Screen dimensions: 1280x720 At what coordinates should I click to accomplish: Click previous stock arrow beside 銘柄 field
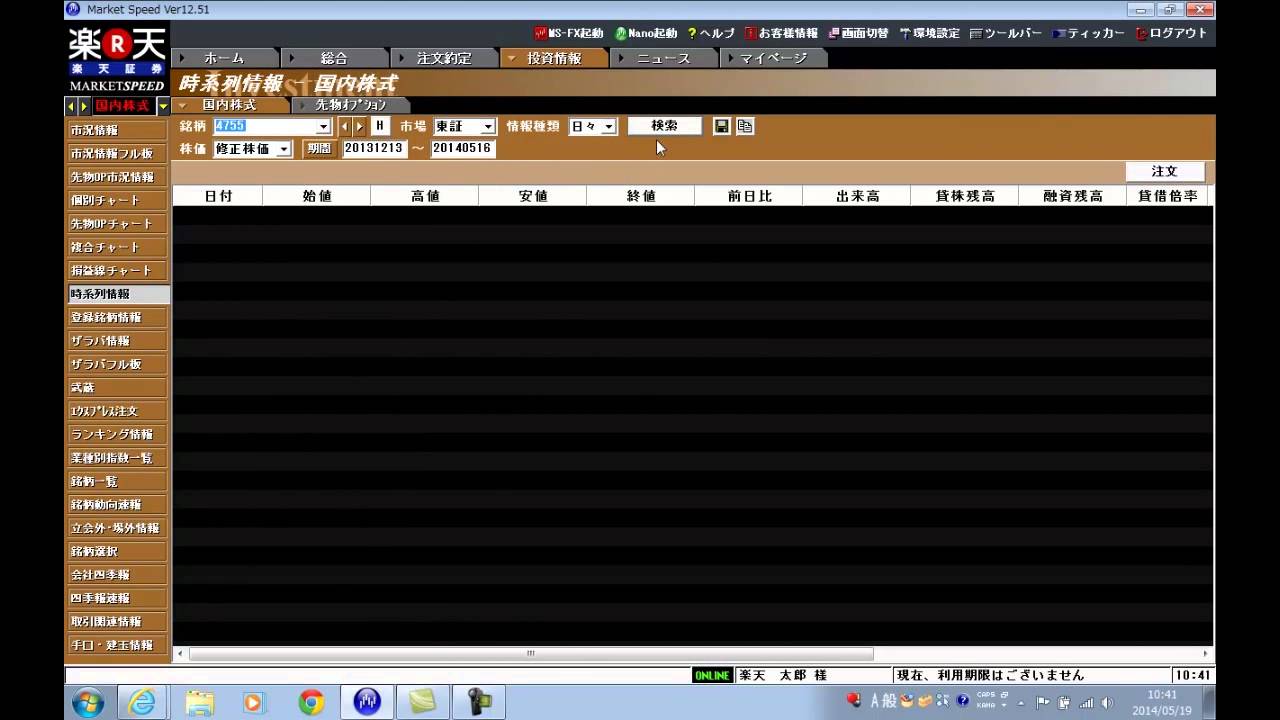pyautogui.click(x=345, y=126)
